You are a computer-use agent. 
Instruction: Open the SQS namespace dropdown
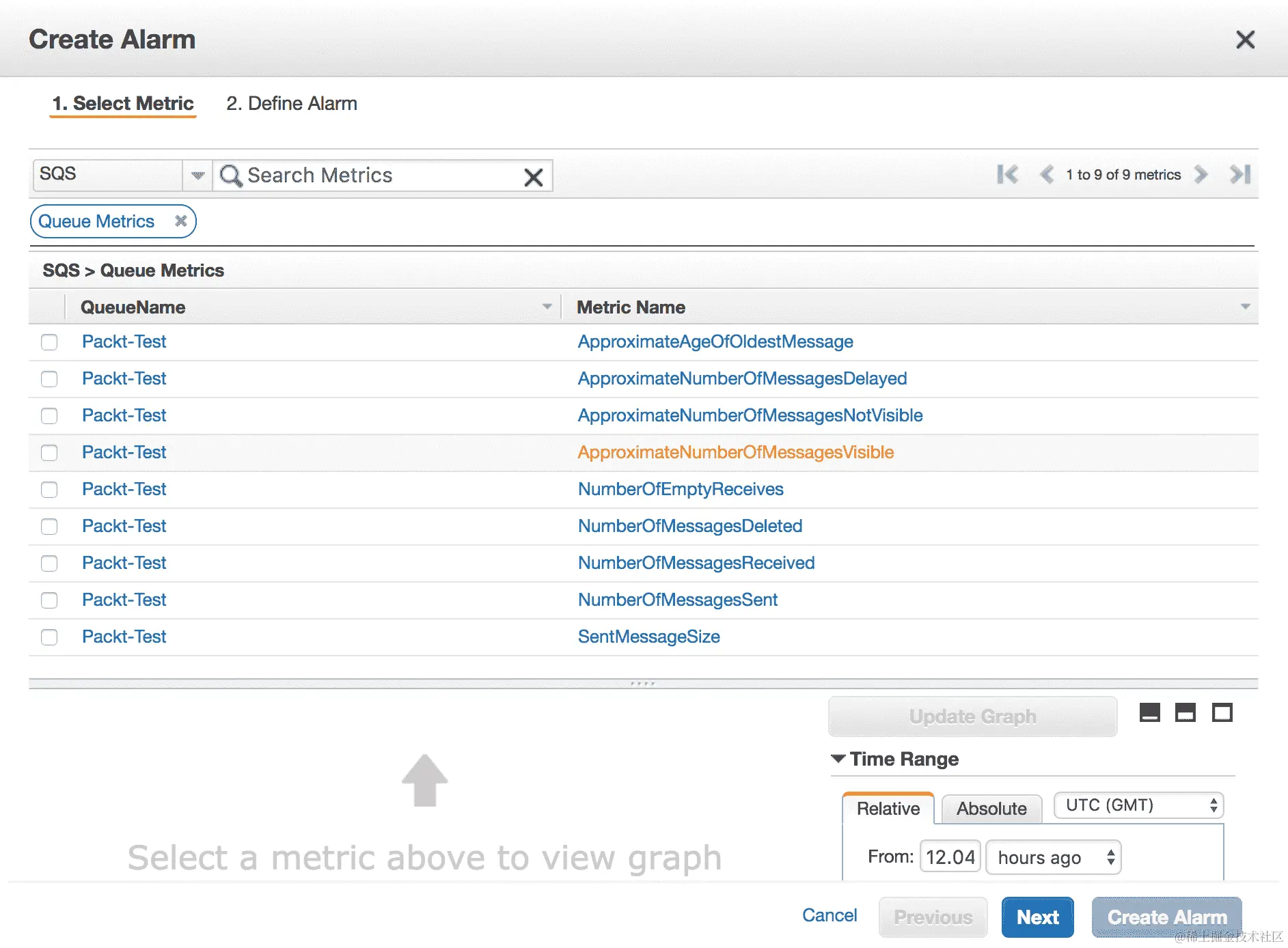pyautogui.click(x=197, y=176)
